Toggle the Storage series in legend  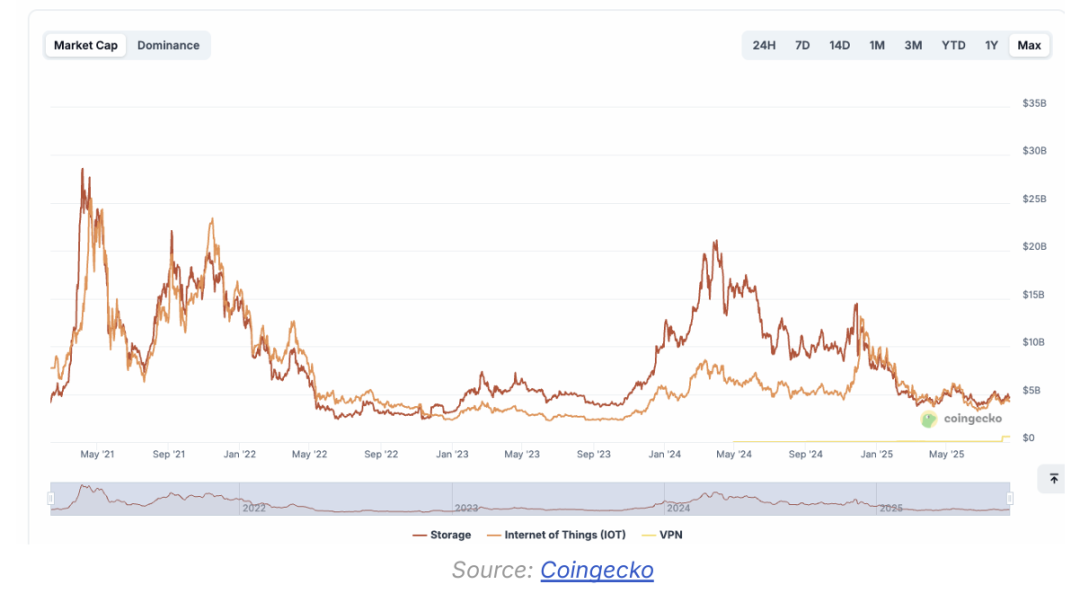pyautogui.click(x=441, y=535)
